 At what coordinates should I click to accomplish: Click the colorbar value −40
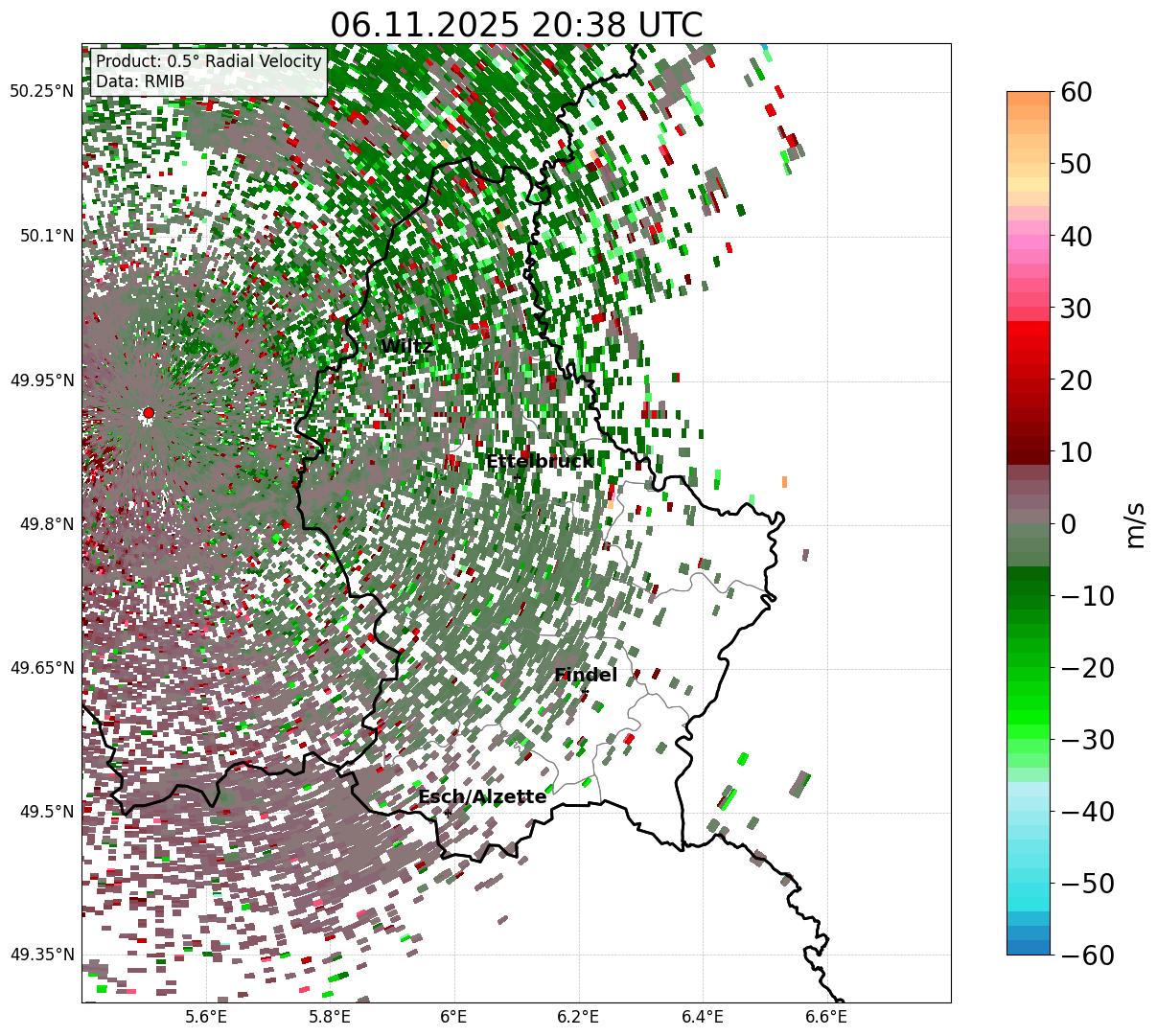click(x=1087, y=811)
